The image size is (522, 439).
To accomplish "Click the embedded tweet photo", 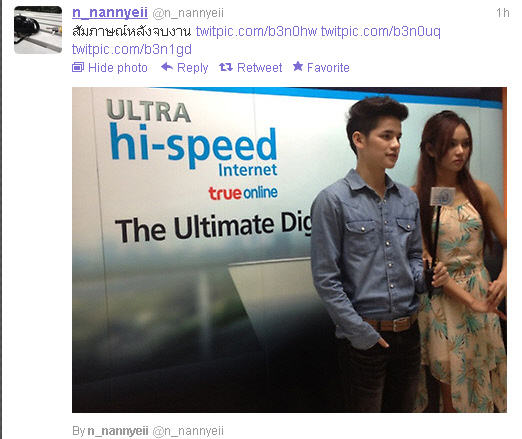I will (x=289, y=250).
